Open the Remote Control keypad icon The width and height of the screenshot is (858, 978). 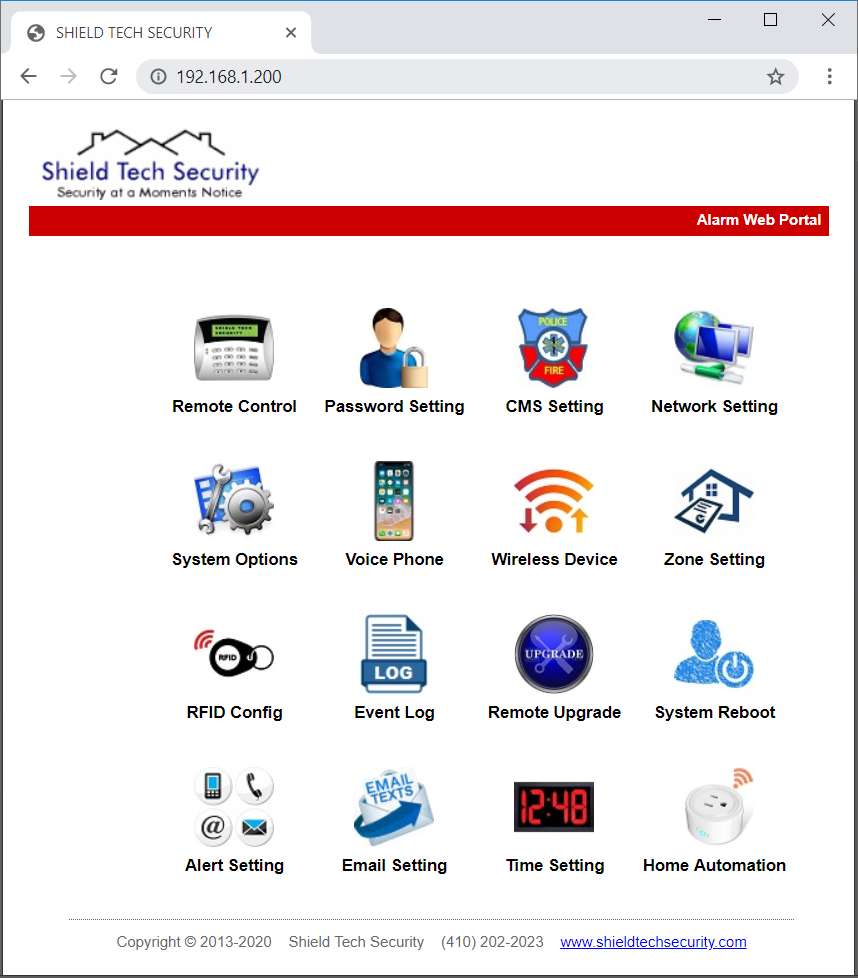pos(234,348)
